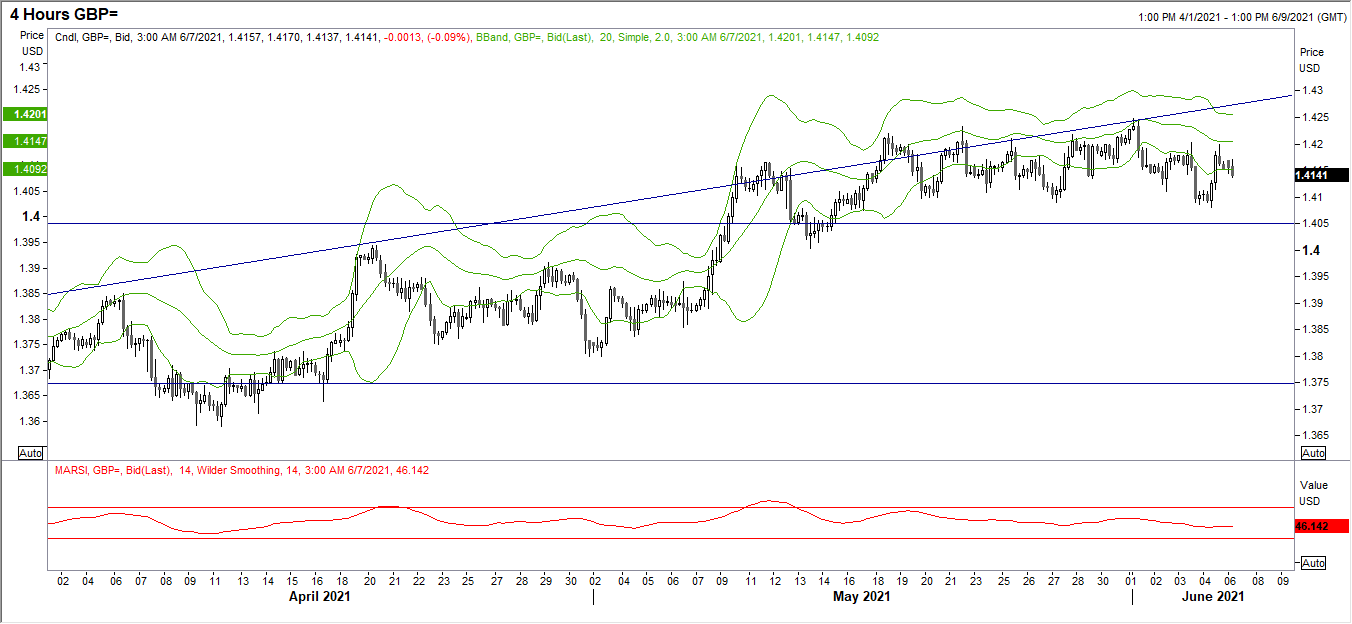Click the right Auto button of price chart
The height and width of the screenshot is (624, 1352).
tap(1314, 453)
